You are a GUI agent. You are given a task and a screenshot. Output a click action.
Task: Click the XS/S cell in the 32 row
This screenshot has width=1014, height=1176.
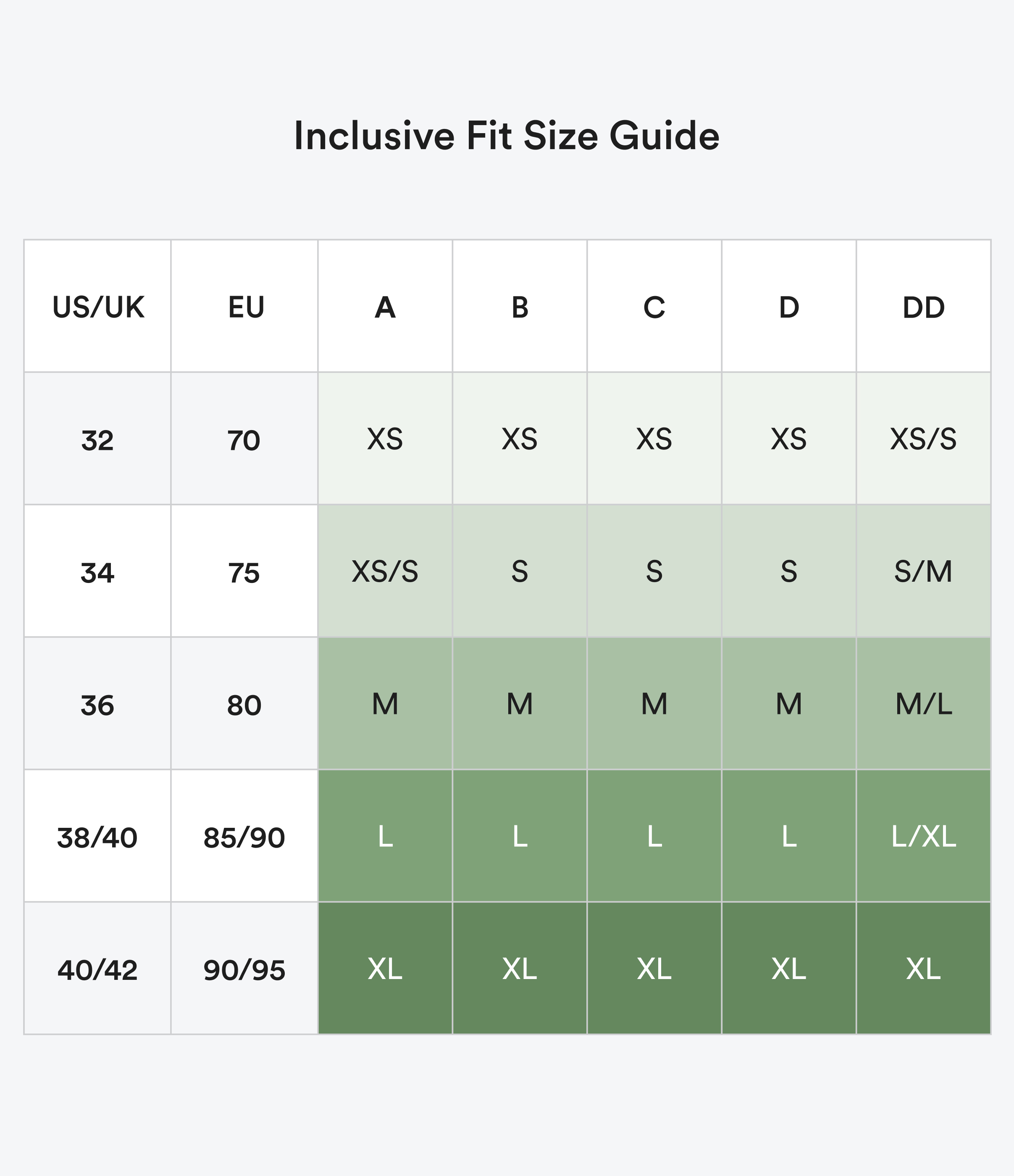tap(924, 439)
